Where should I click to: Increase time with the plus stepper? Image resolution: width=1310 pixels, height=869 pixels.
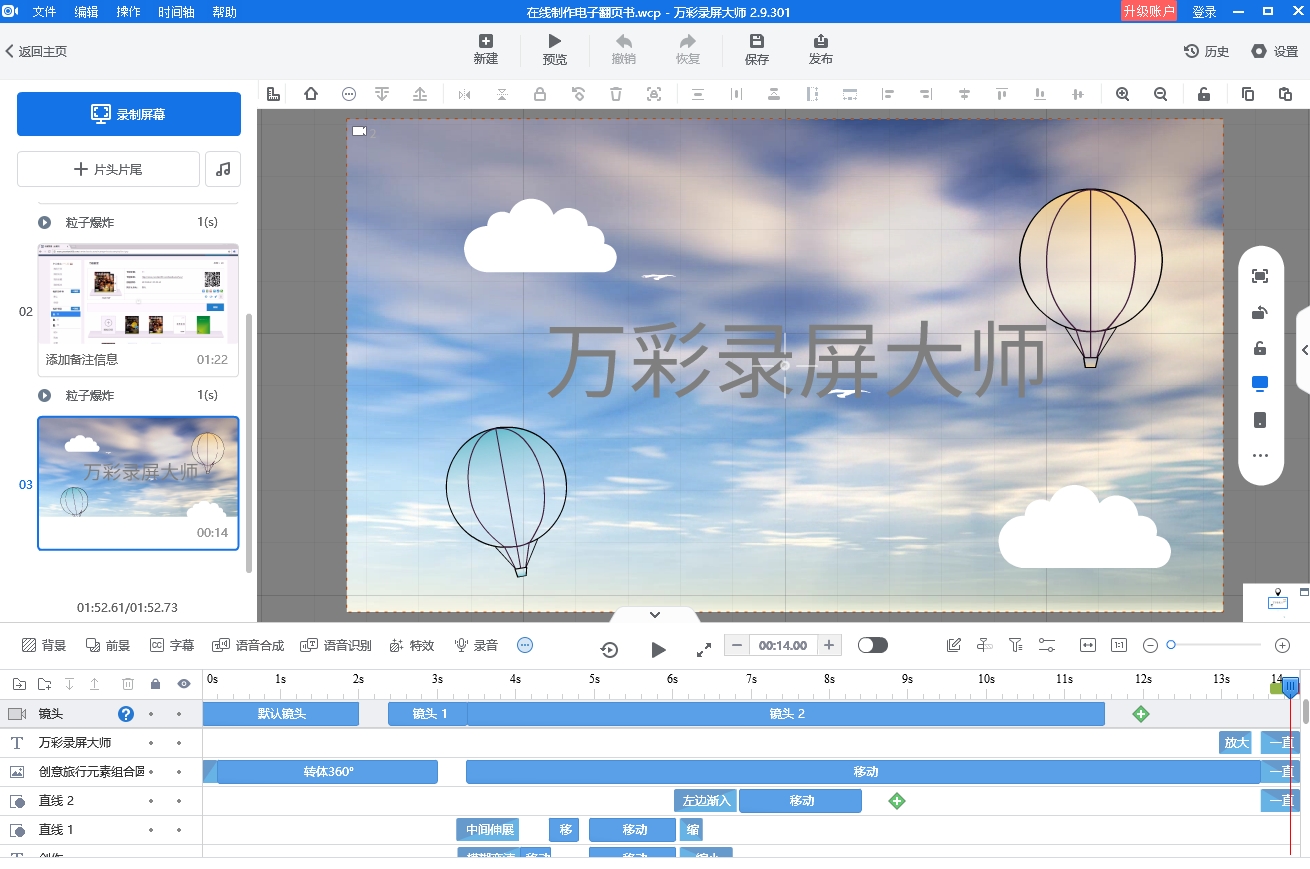click(x=829, y=645)
